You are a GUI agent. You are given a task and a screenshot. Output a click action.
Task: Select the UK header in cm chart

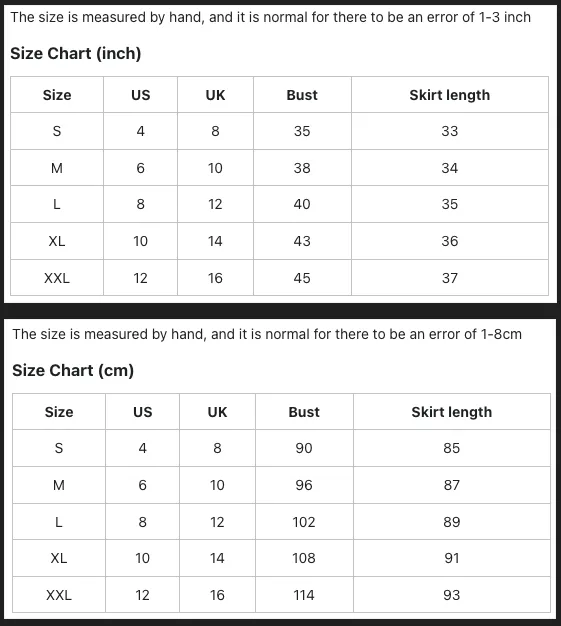pyautogui.click(x=217, y=412)
